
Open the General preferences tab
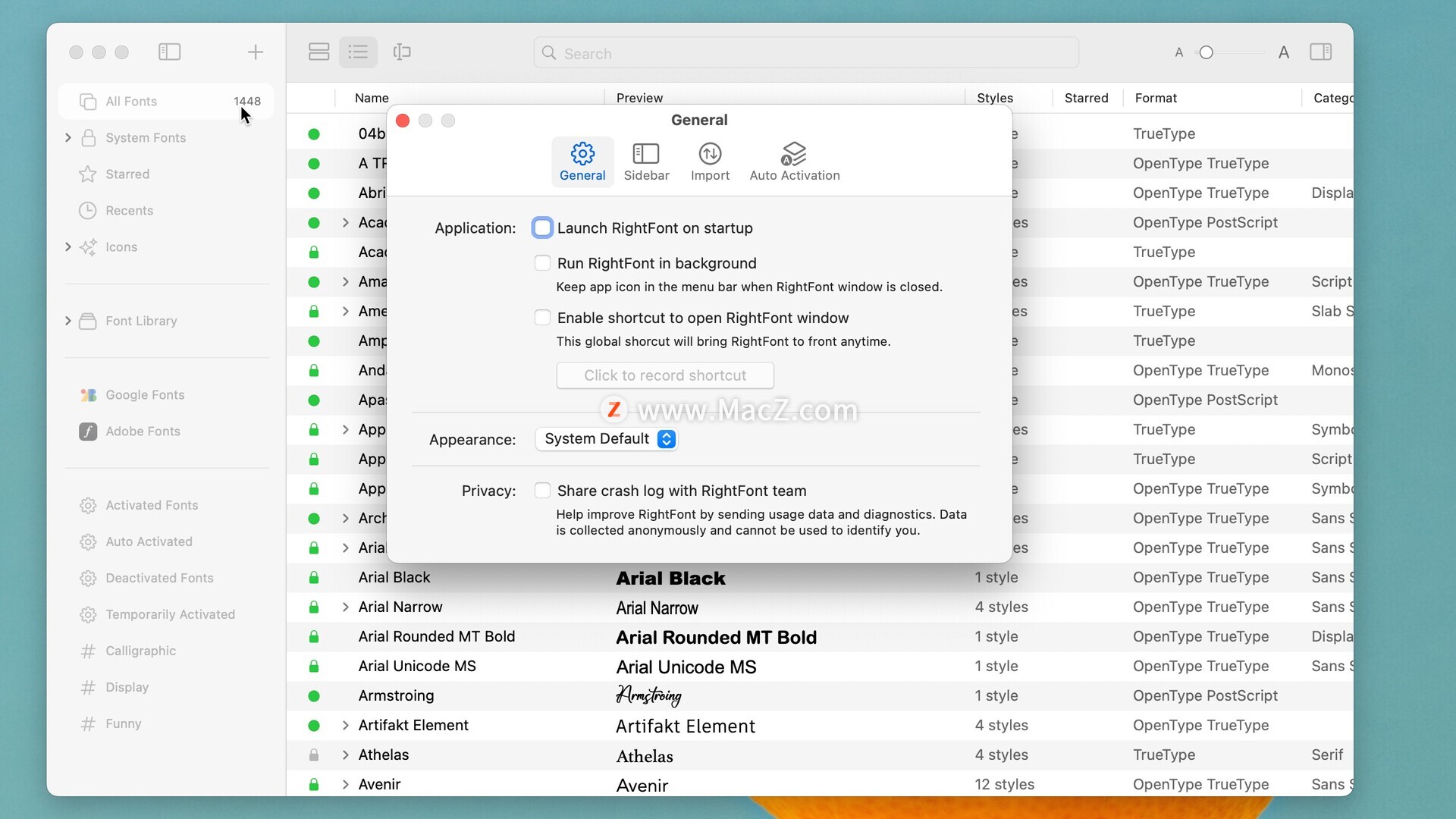[582, 162]
